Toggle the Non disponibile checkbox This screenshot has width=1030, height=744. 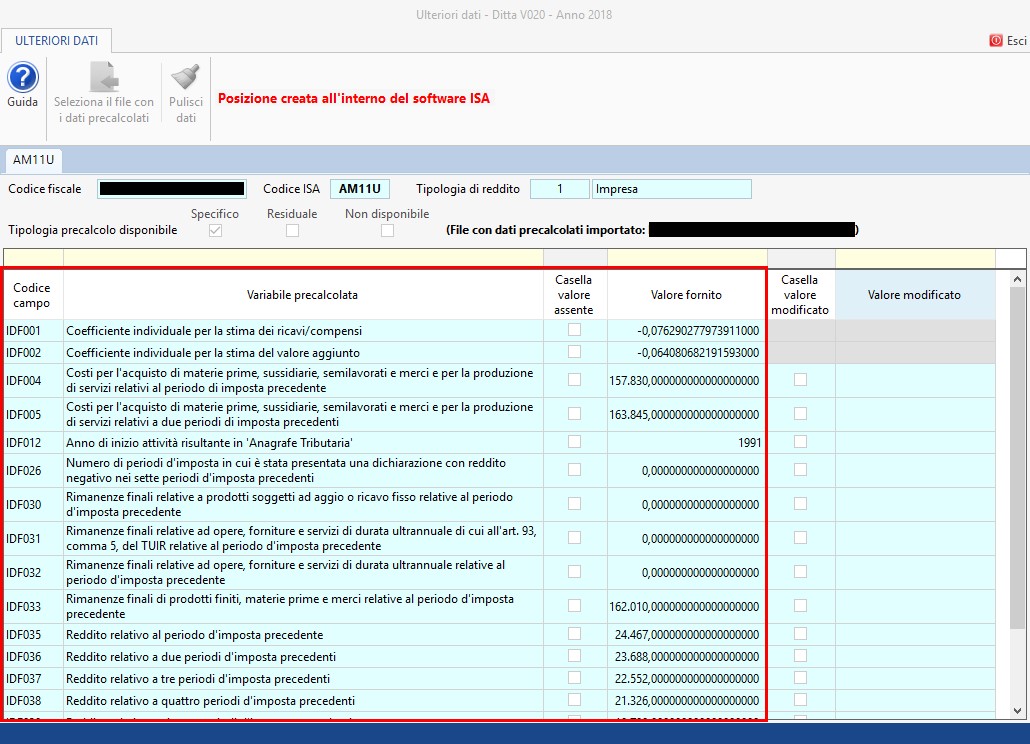pyautogui.click(x=388, y=230)
